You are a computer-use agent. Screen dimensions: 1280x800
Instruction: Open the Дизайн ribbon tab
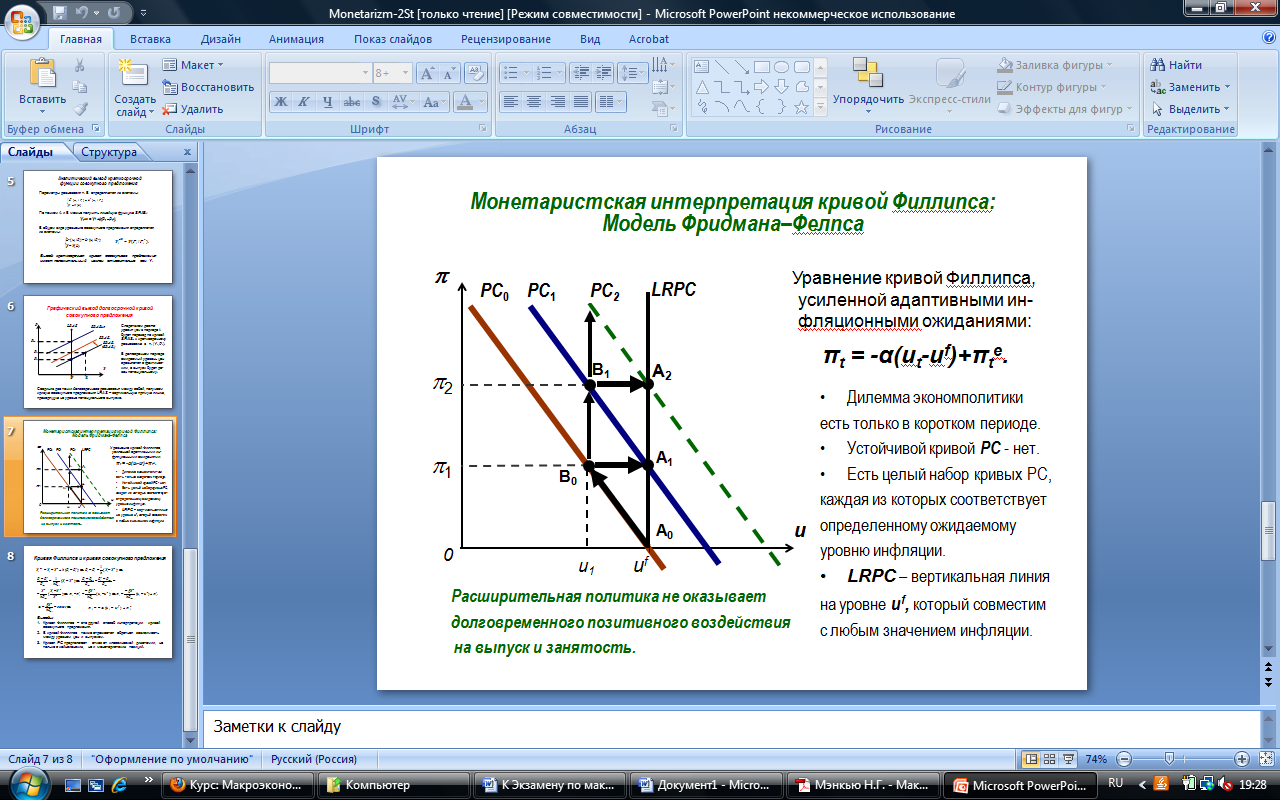(x=220, y=39)
